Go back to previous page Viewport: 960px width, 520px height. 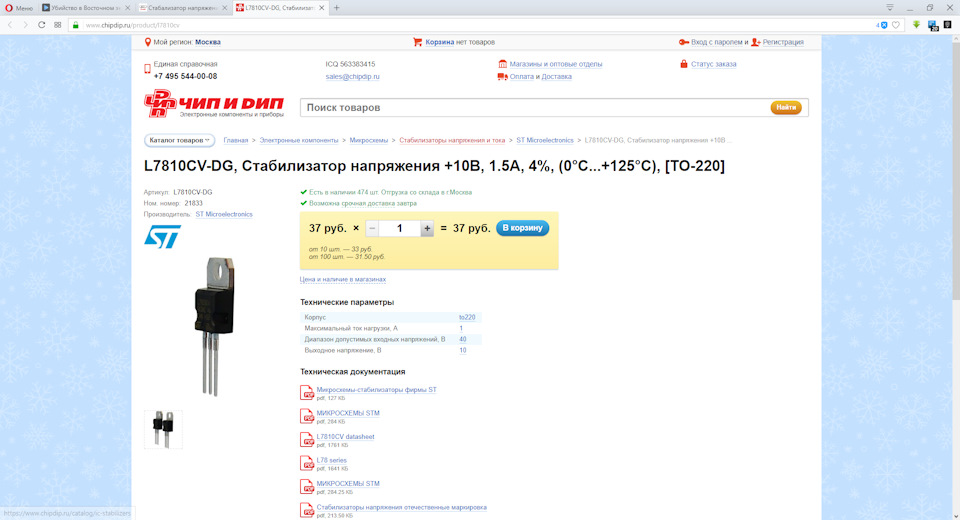click(10, 25)
